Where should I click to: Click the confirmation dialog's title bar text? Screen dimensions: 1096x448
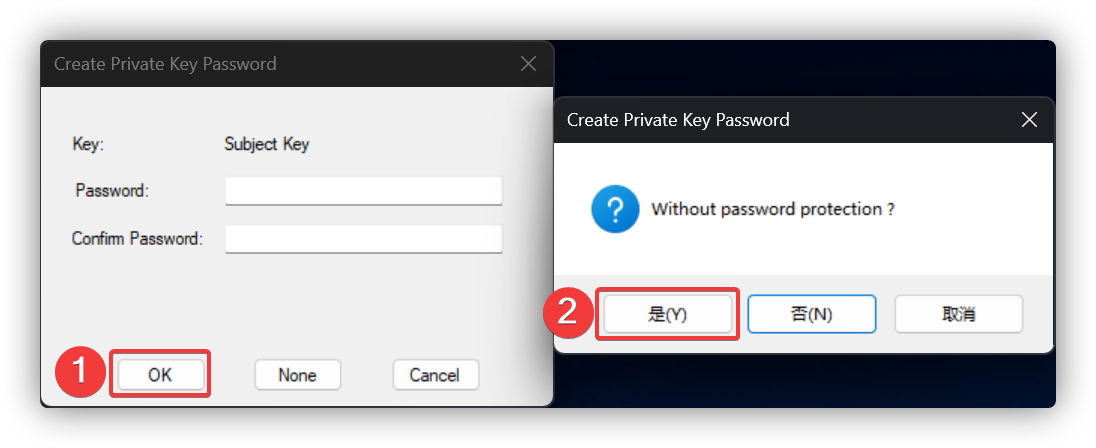(678, 120)
